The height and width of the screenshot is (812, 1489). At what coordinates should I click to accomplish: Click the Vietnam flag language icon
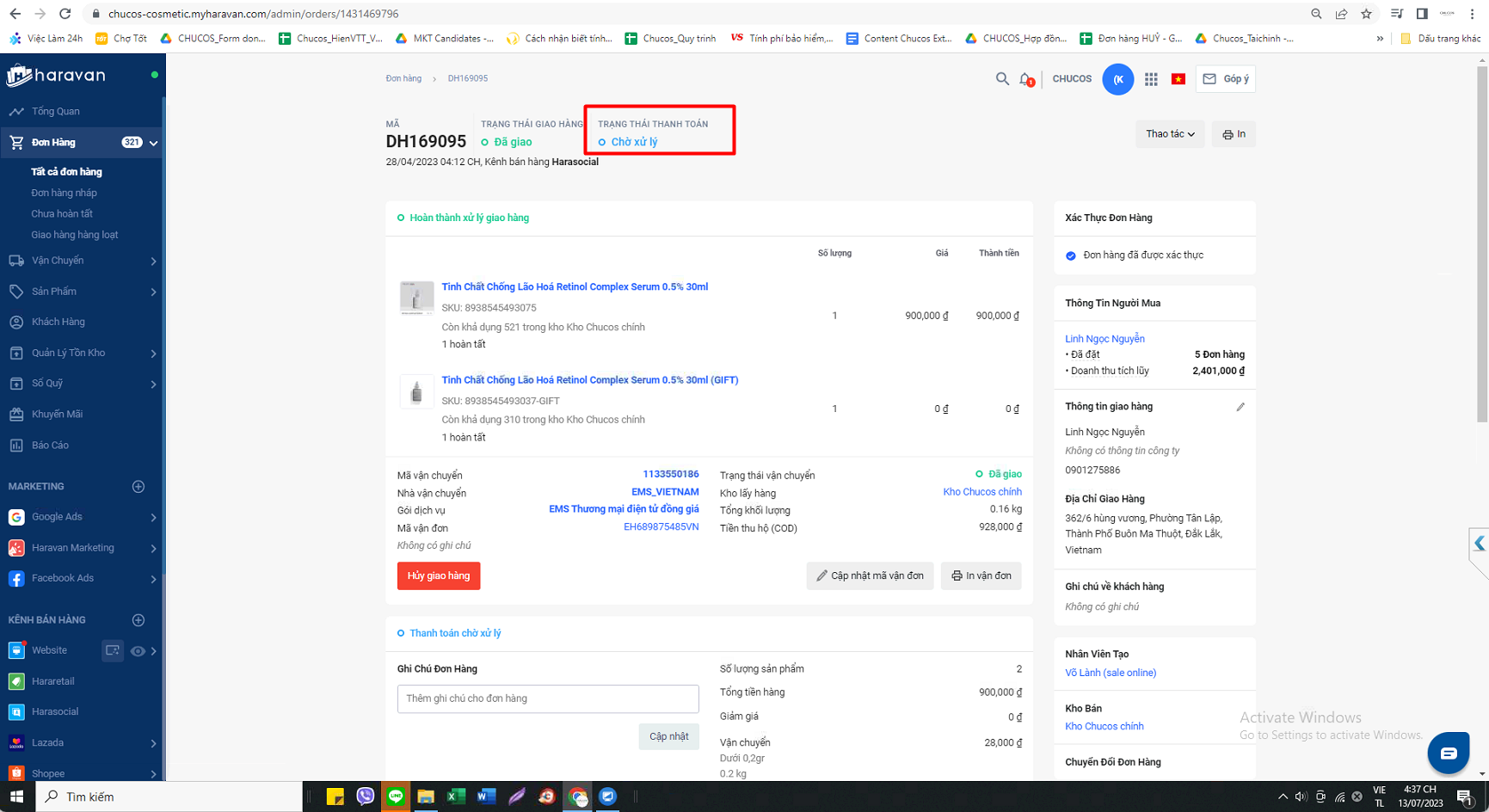pyautogui.click(x=1178, y=79)
